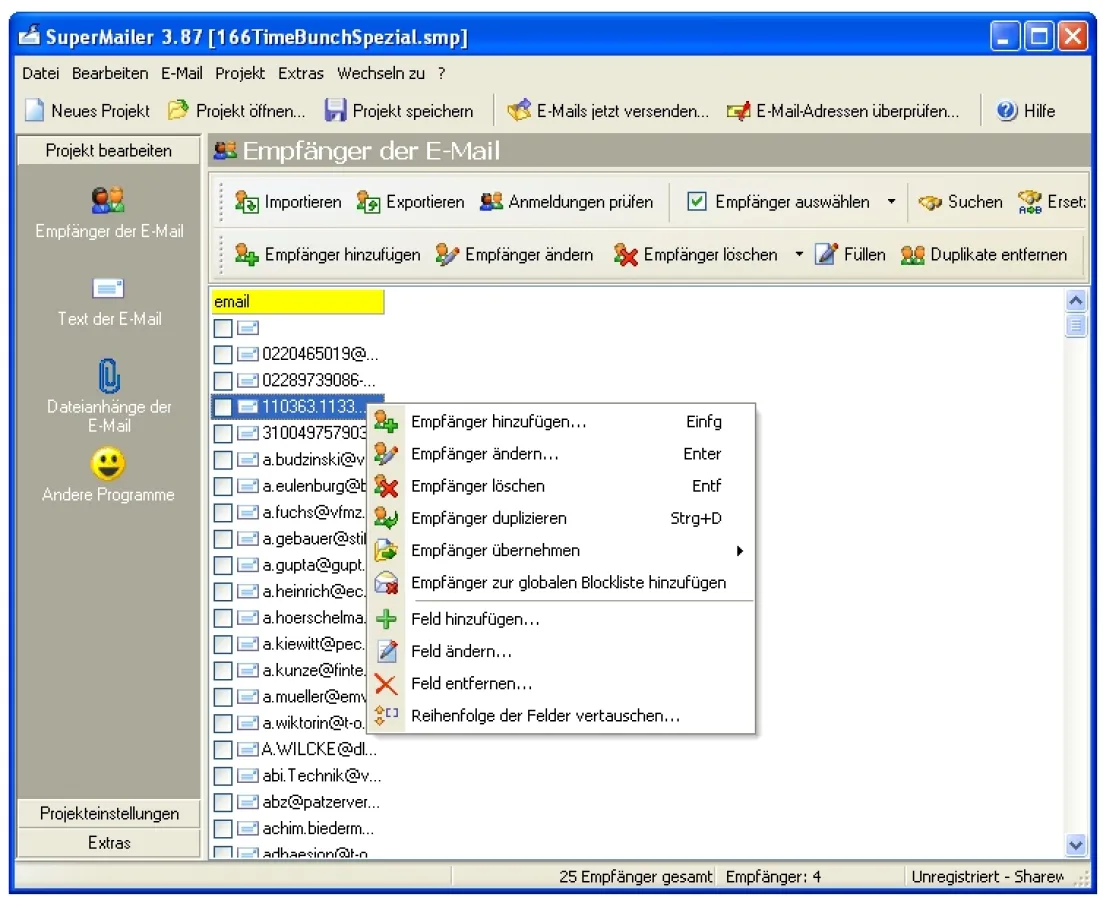Click E-Mails jetzt versenden icon
Screen dimensions: 1103x900
pos(518,111)
